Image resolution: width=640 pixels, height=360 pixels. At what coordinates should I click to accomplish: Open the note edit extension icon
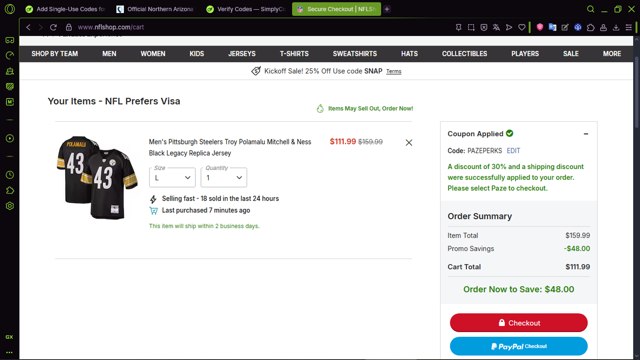pos(565,27)
